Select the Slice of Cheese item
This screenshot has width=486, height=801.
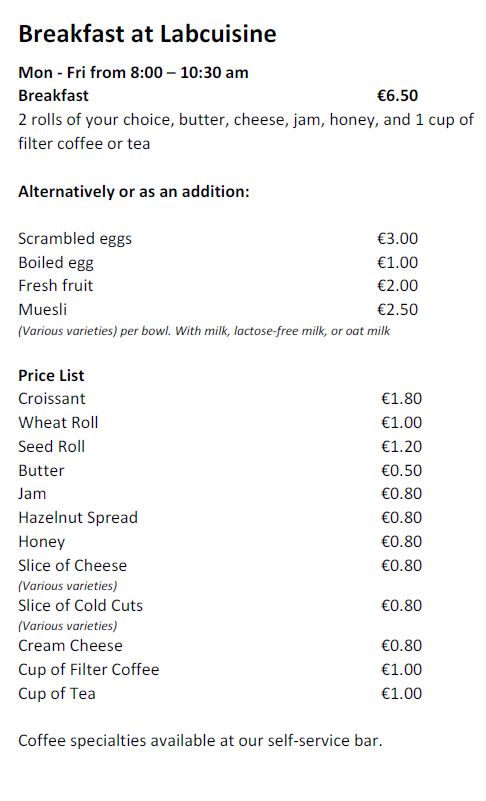tap(73, 566)
